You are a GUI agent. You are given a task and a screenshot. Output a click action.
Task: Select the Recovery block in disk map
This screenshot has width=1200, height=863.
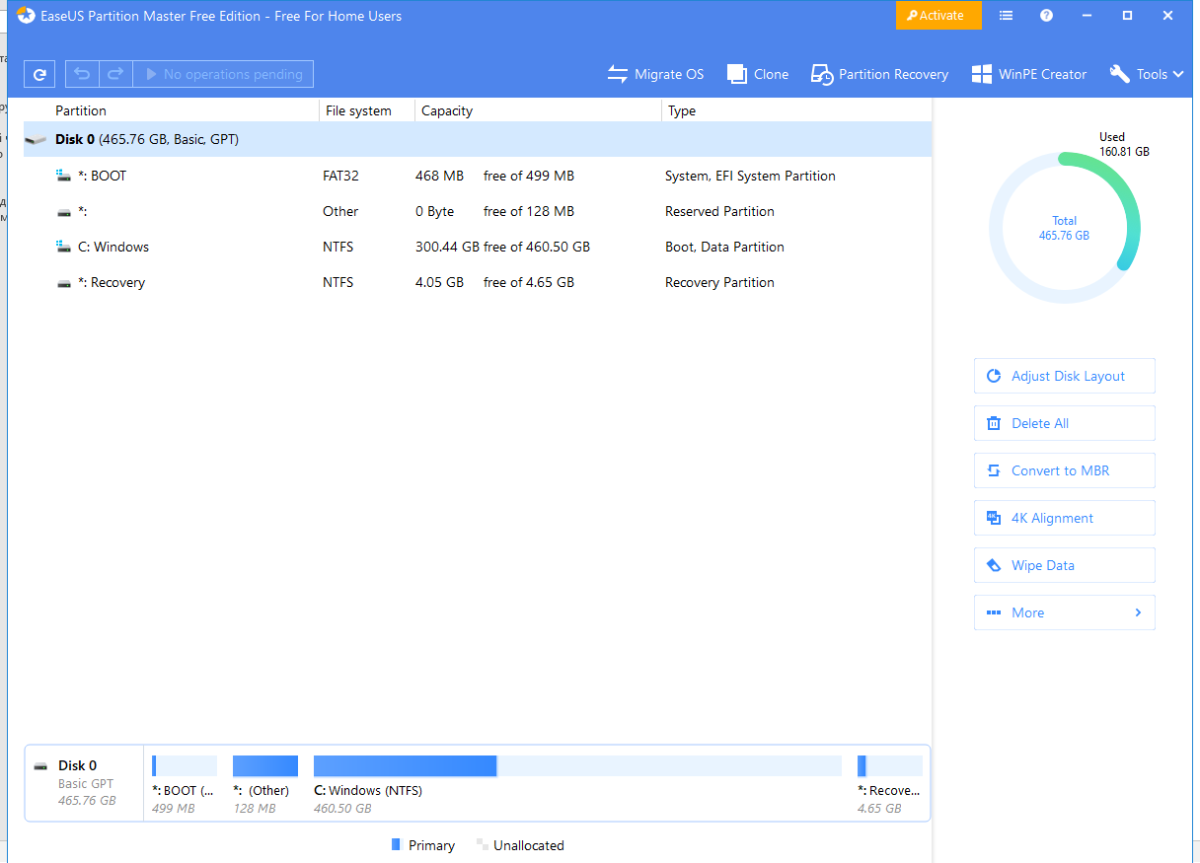(x=889, y=785)
